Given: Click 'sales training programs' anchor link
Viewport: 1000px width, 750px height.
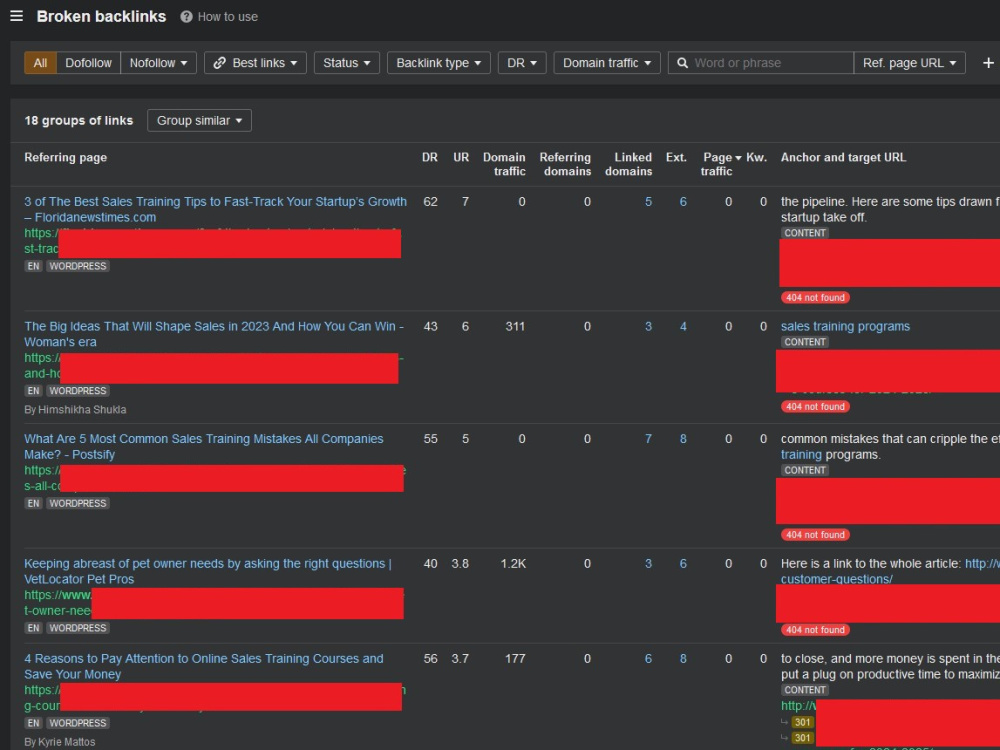Looking at the screenshot, I should coord(845,326).
